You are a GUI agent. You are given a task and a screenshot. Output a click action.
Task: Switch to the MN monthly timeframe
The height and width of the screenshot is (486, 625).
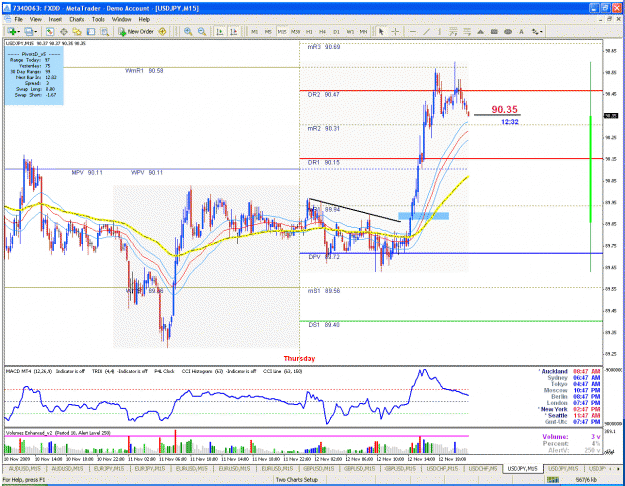click(364, 31)
